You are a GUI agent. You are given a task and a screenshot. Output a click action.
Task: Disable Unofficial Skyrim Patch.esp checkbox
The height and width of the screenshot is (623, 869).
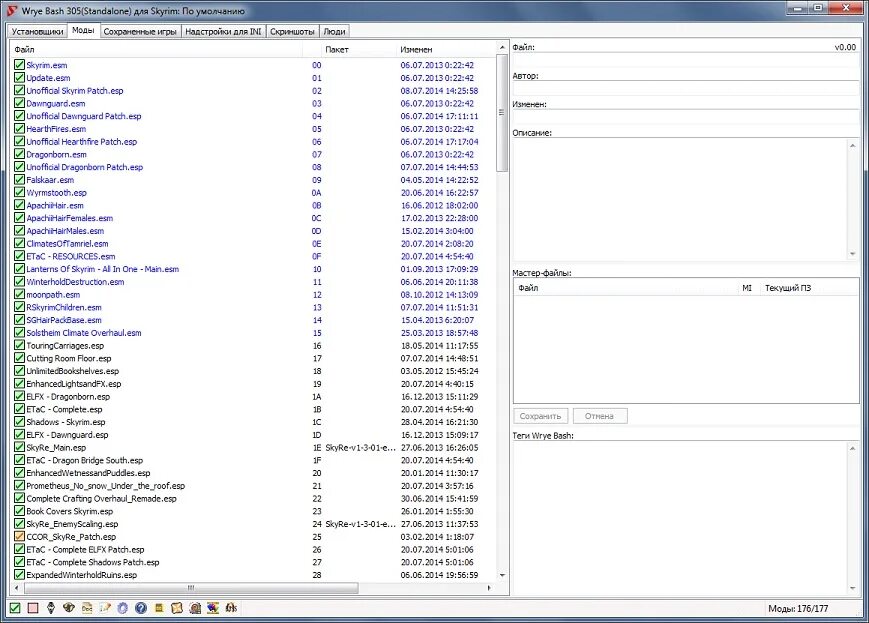[x=19, y=90]
